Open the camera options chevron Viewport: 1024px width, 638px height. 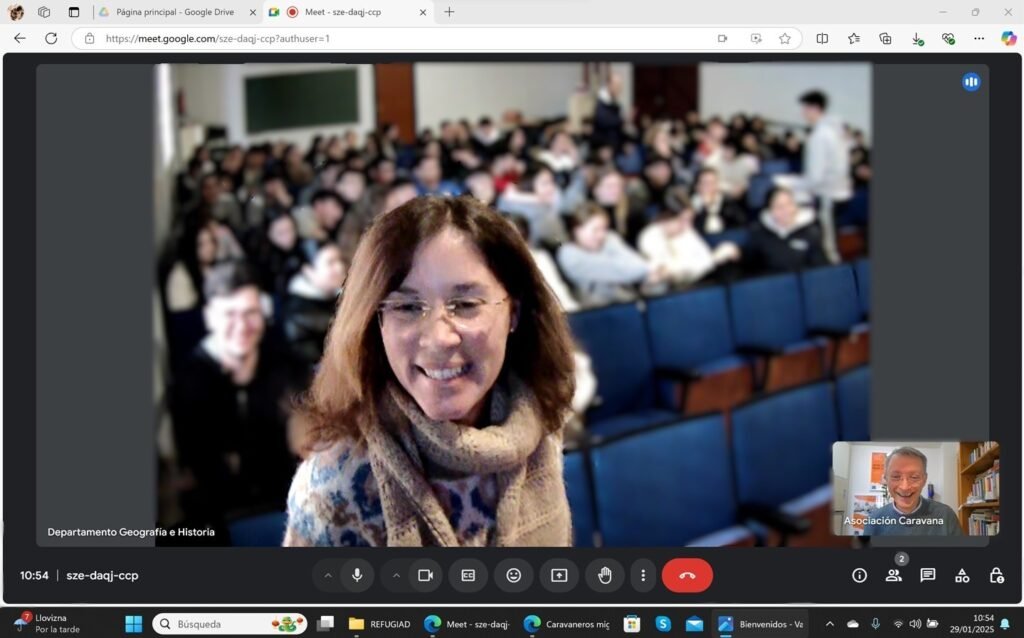tap(397, 575)
